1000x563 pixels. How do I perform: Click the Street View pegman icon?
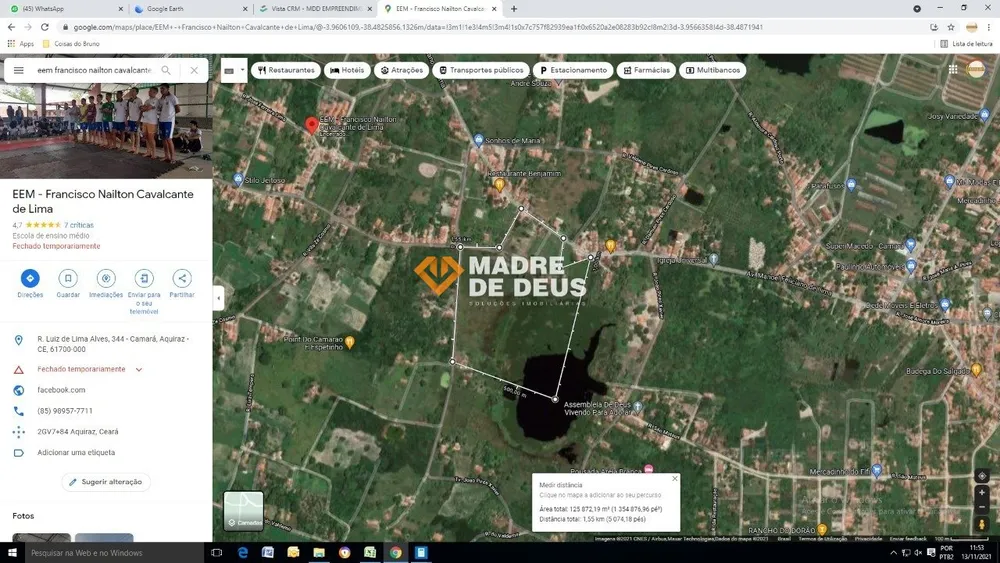coord(982,524)
